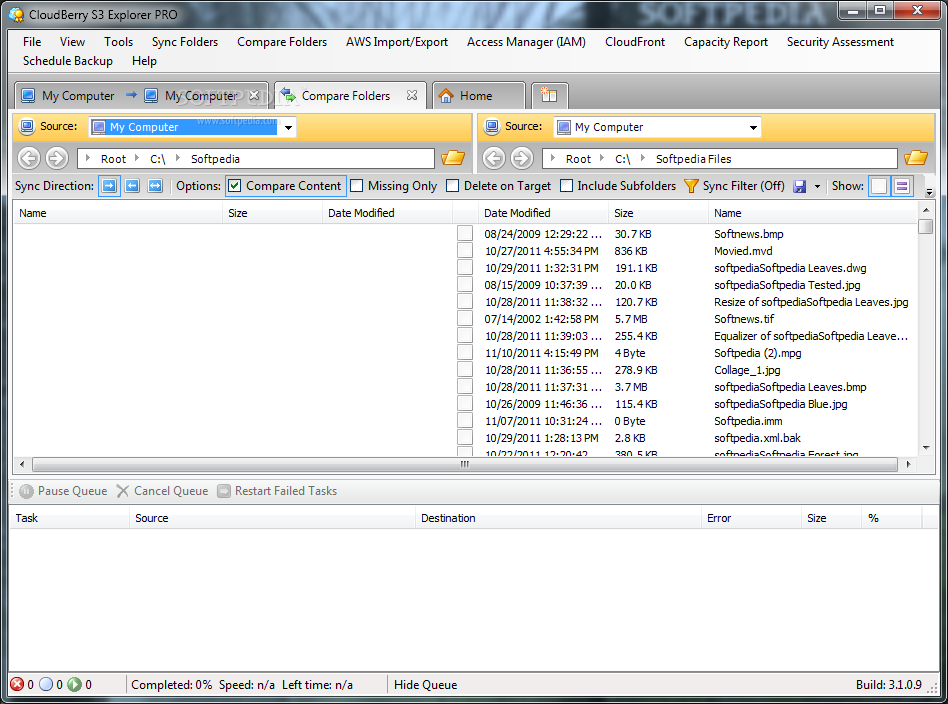Enable Delete on Target checkbox
The width and height of the screenshot is (948, 704).
452,186
